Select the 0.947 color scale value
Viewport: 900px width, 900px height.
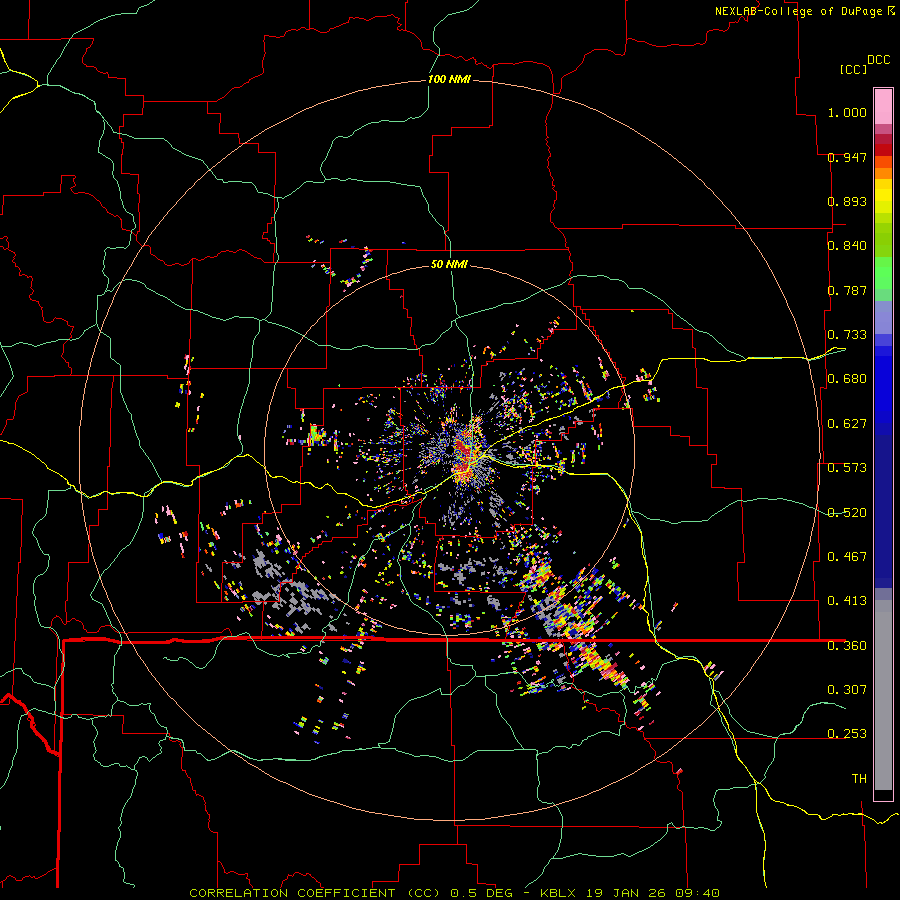[847, 157]
